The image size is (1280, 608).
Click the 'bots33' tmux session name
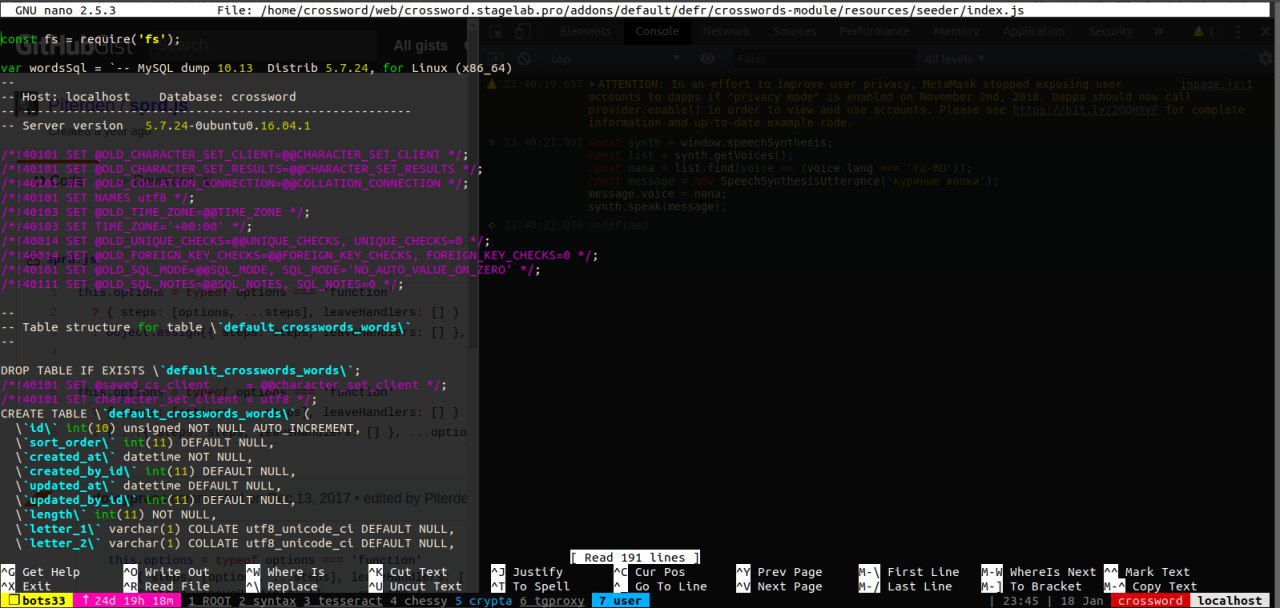tap(34, 601)
